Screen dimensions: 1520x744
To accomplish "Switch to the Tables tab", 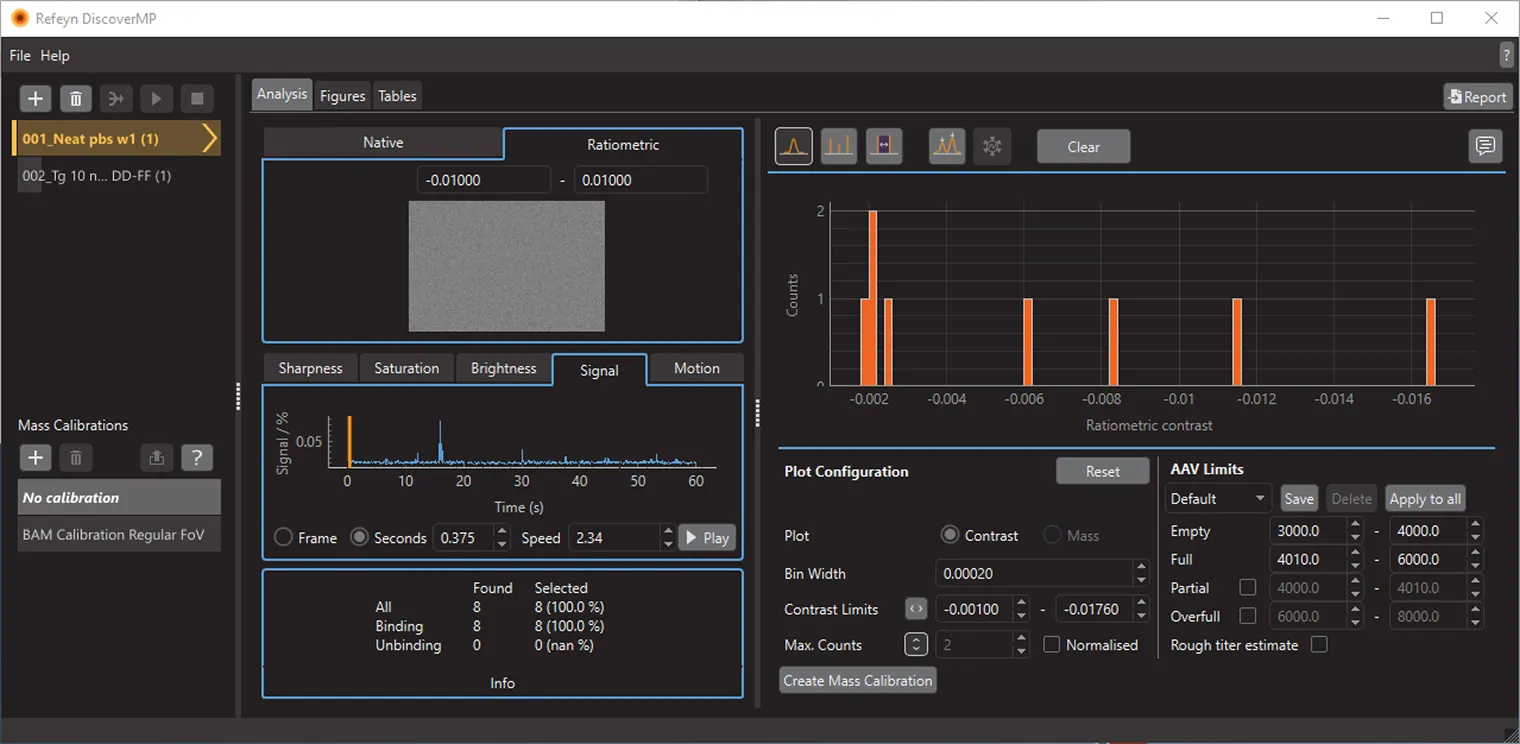I will [x=397, y=96].
